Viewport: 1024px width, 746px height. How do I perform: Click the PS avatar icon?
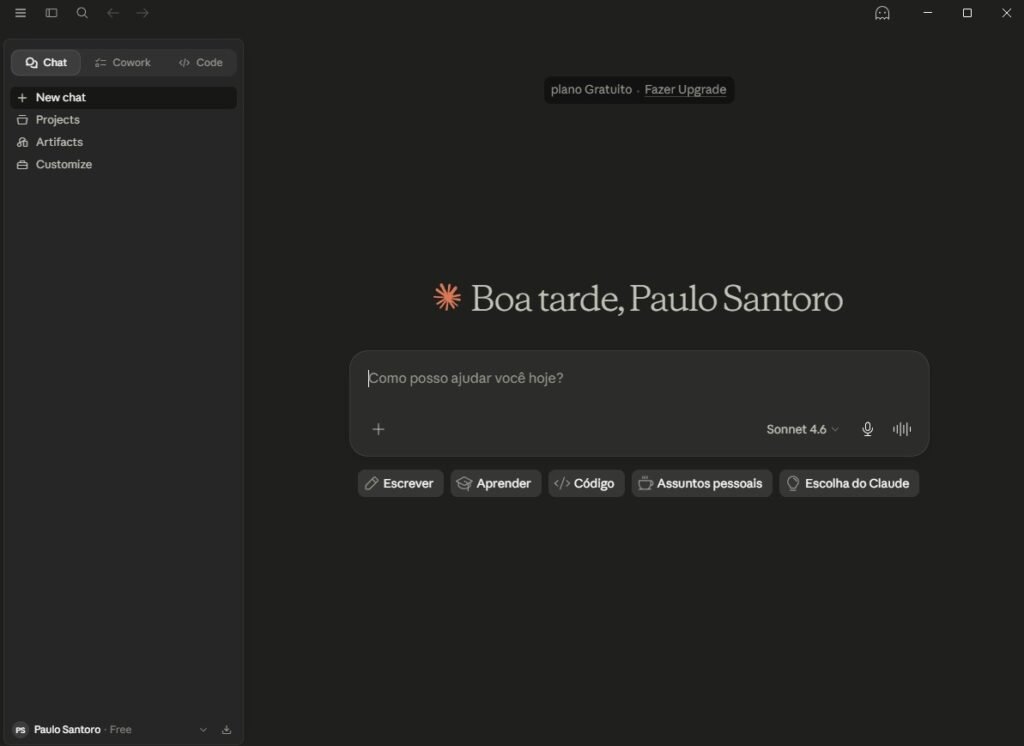coord(20,730)
